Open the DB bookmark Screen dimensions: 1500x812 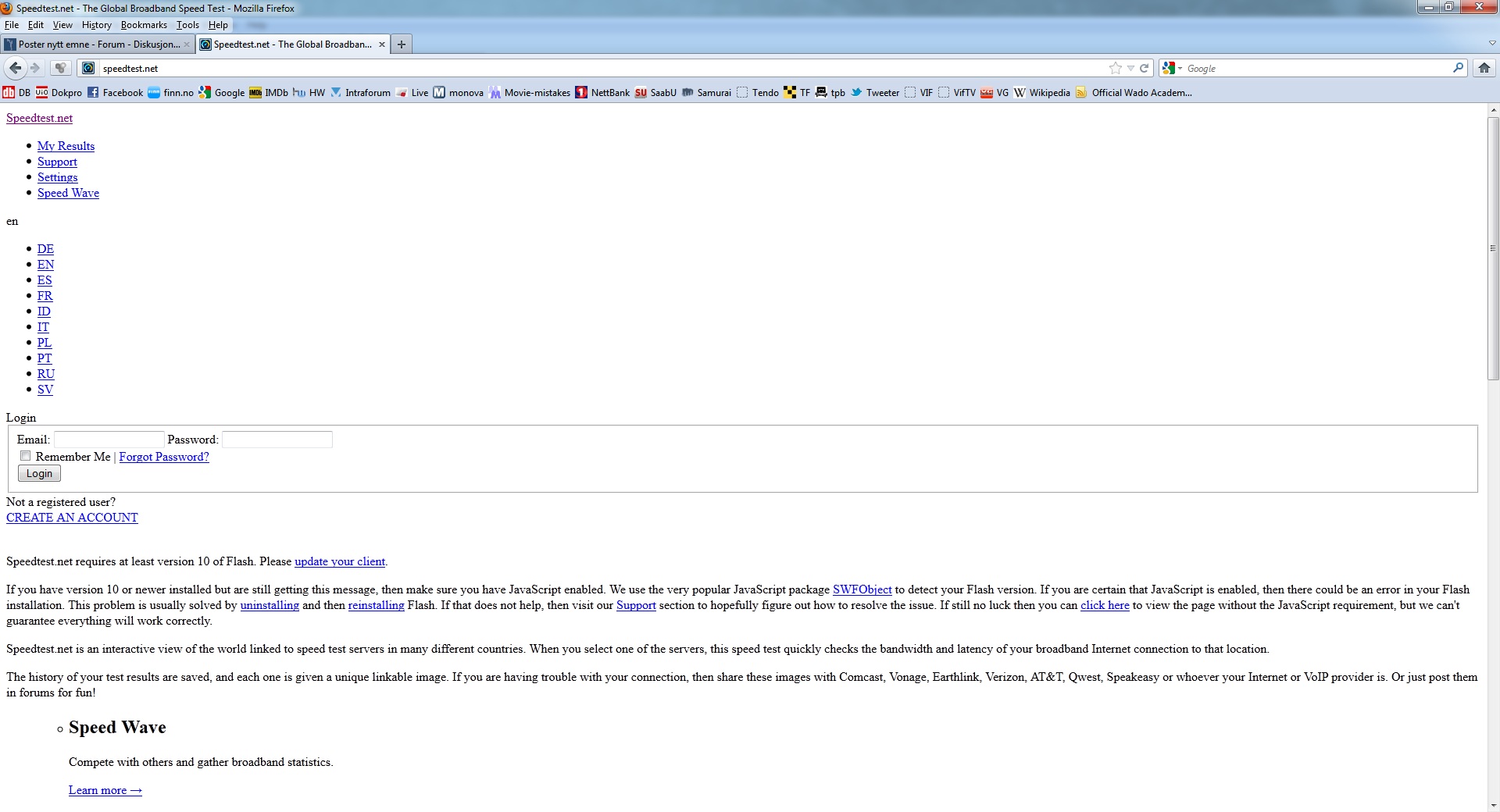pos(16,92)
